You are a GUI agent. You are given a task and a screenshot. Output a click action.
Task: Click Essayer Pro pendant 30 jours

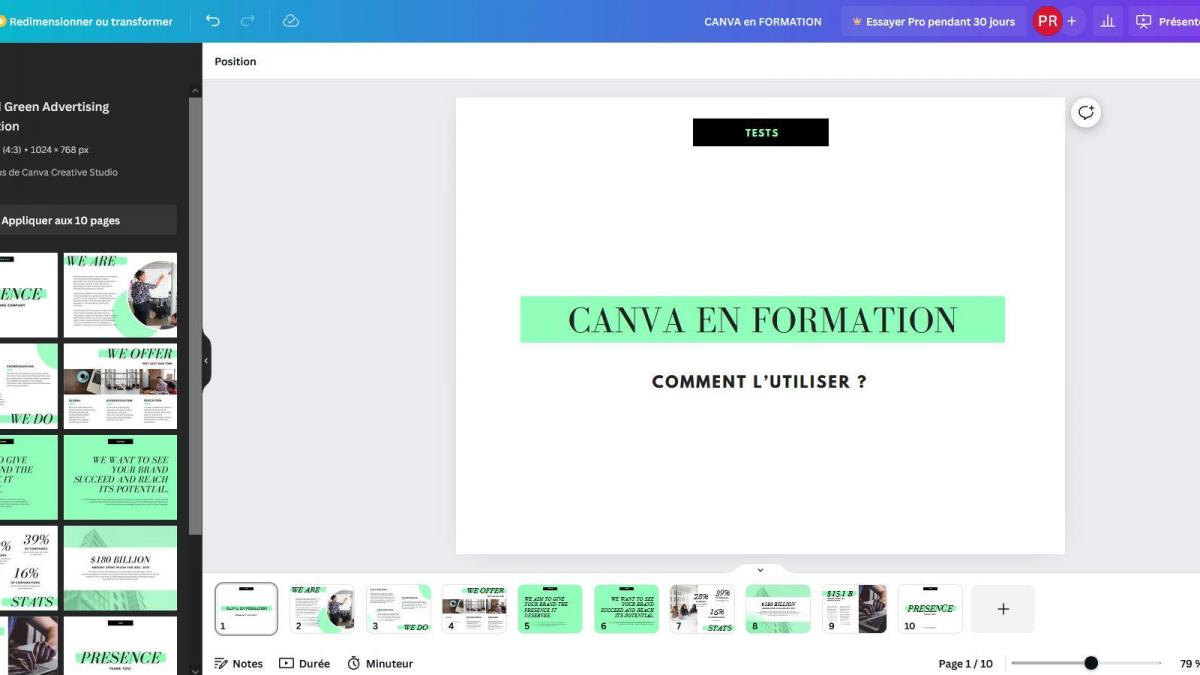(933, 21)
